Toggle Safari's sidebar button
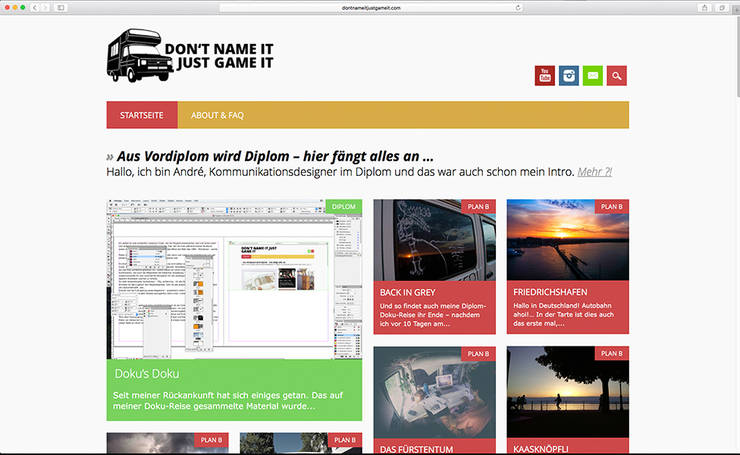The height and width of the screenshot is (455, 740). (x=61, y=8)
